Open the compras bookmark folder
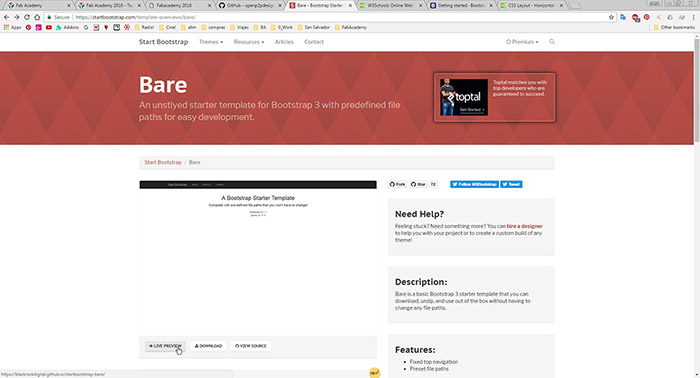 pos(213,27)
